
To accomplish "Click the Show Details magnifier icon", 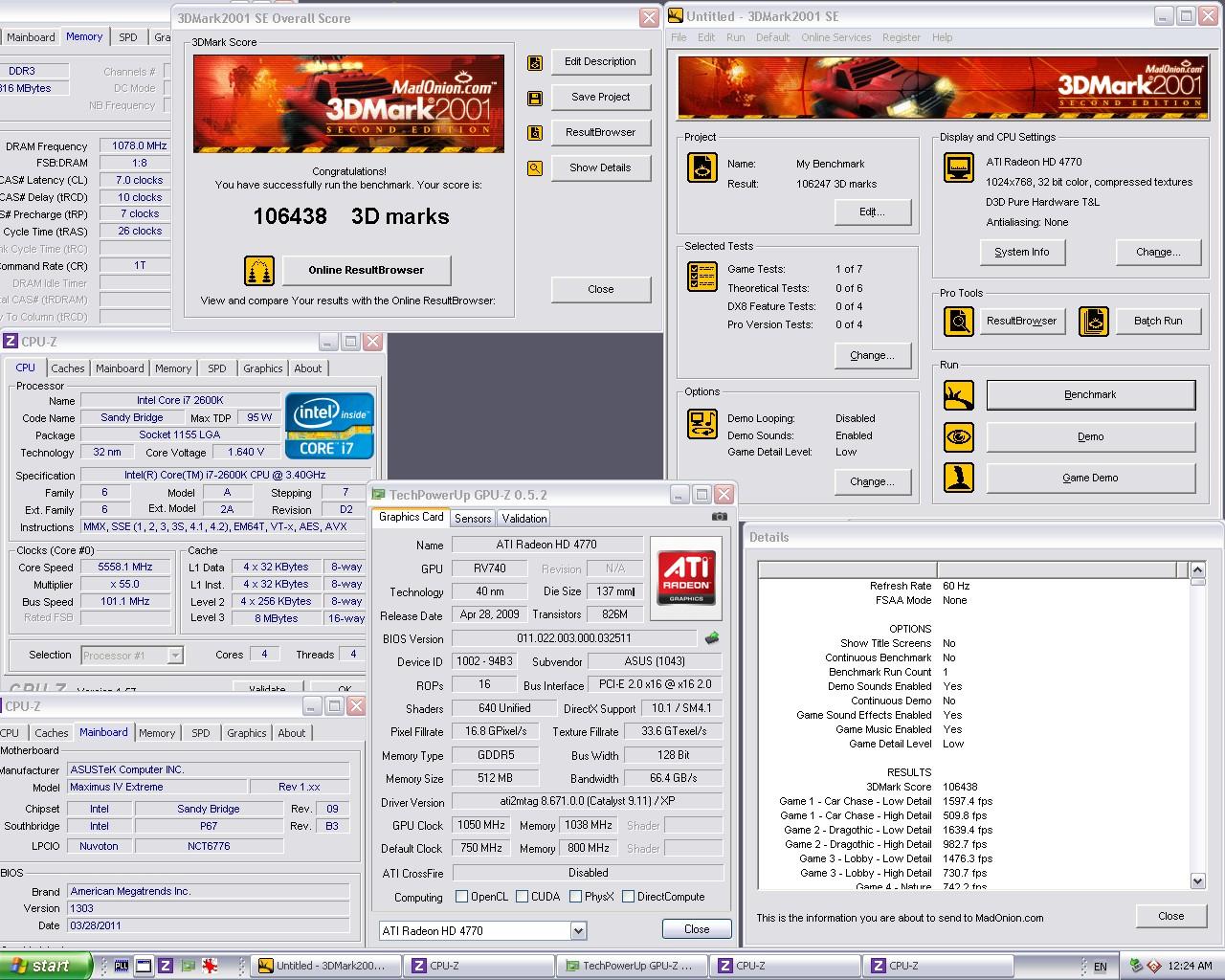I will pyautogui.click(x=535, y=168).
